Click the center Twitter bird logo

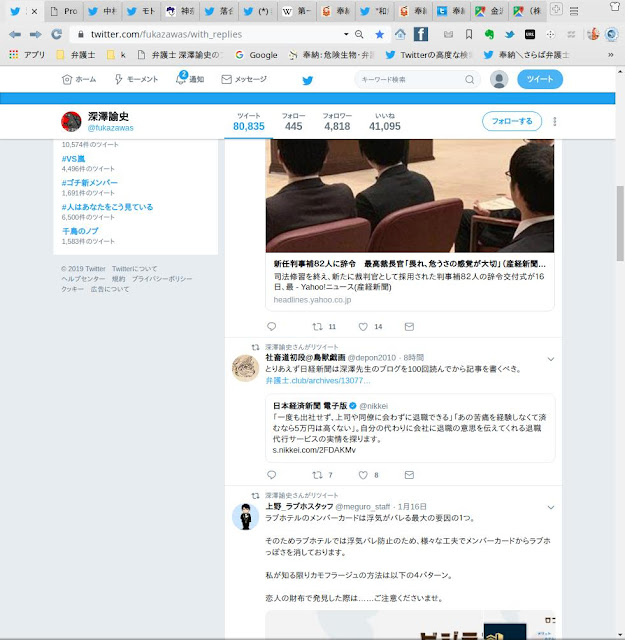307,80
